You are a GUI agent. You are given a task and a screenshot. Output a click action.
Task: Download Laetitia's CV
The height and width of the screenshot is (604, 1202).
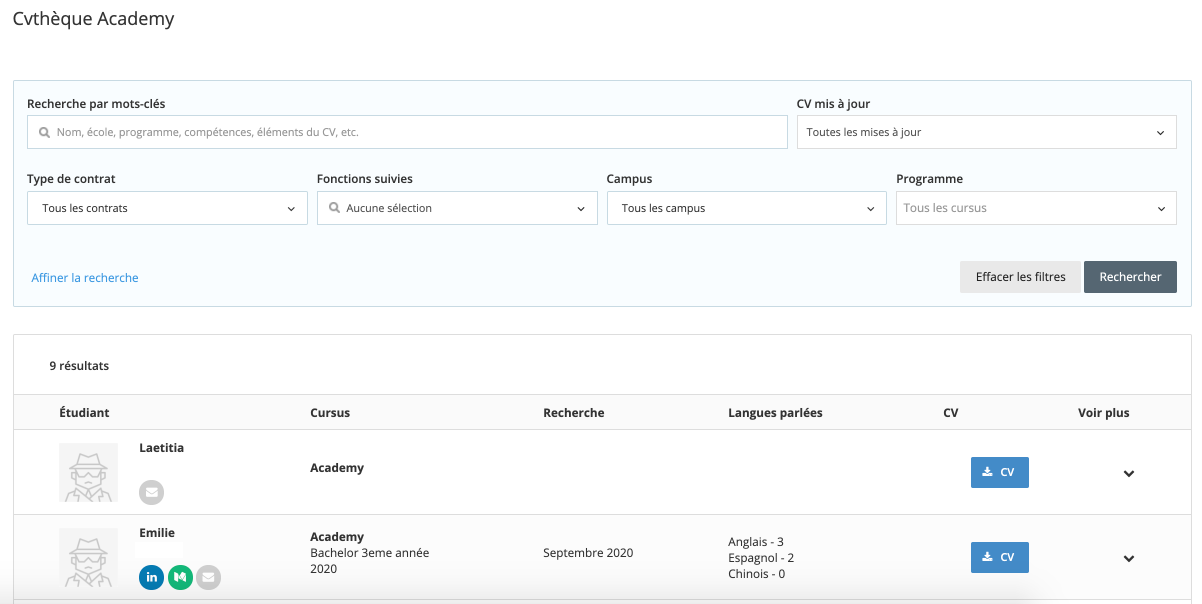[999, 472]
